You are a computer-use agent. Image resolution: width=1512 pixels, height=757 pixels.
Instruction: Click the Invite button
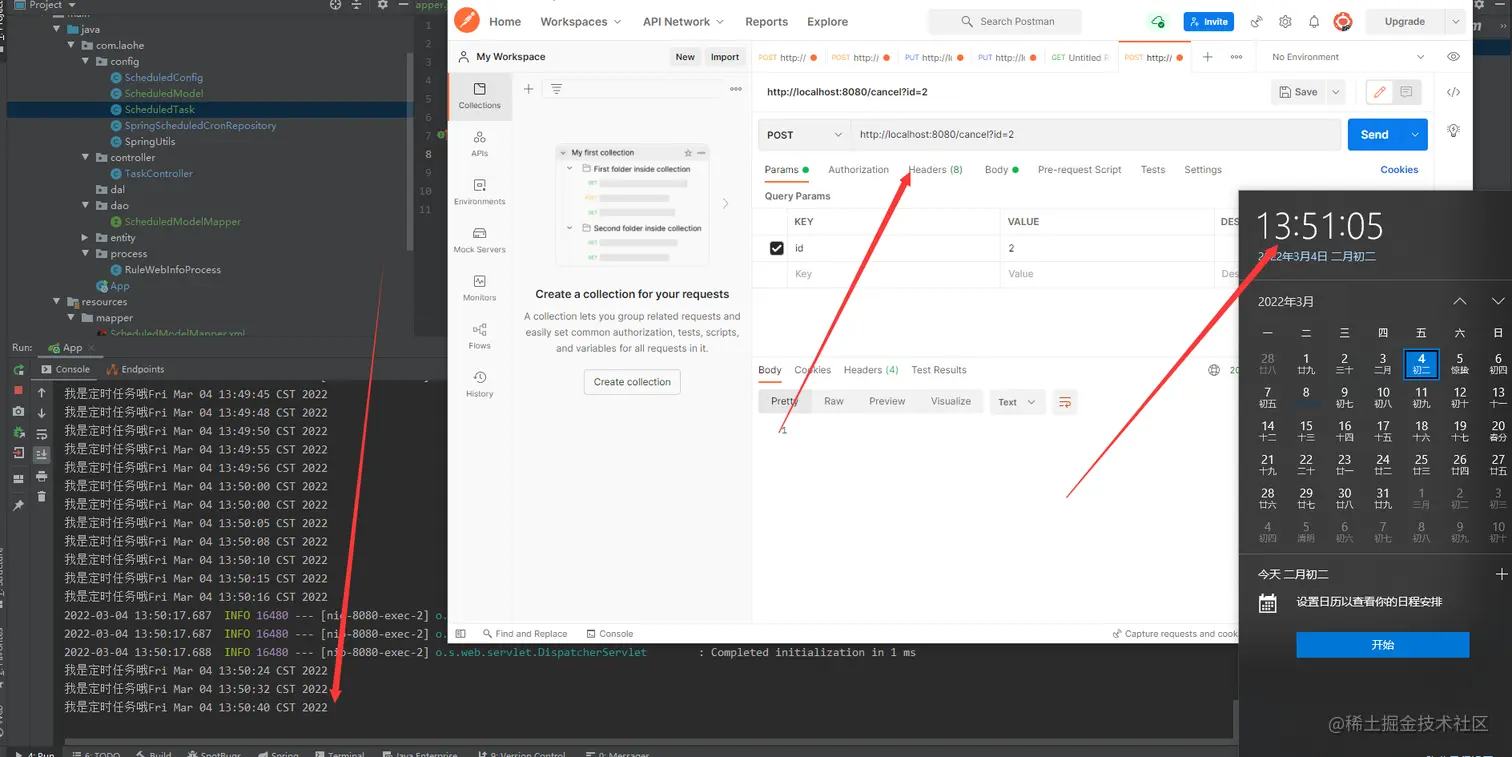pos(1209,21)
